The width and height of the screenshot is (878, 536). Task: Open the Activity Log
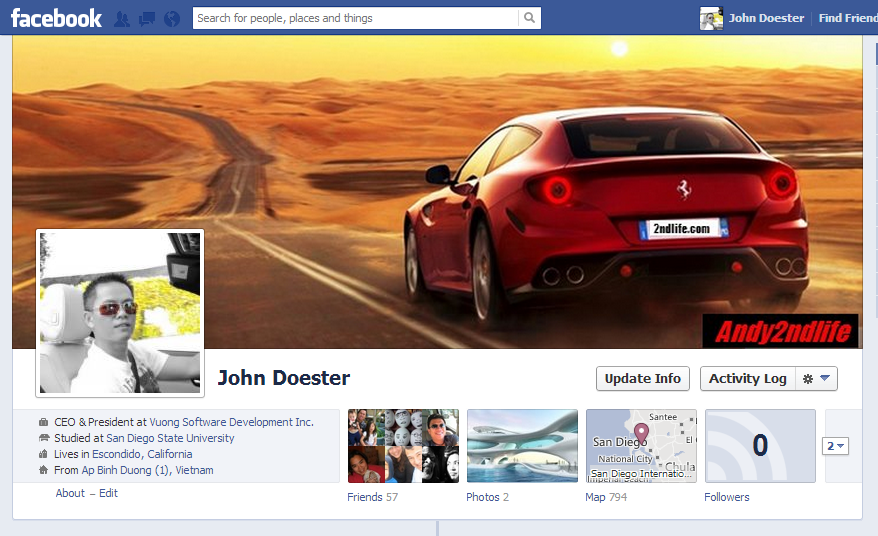(747, 379)
